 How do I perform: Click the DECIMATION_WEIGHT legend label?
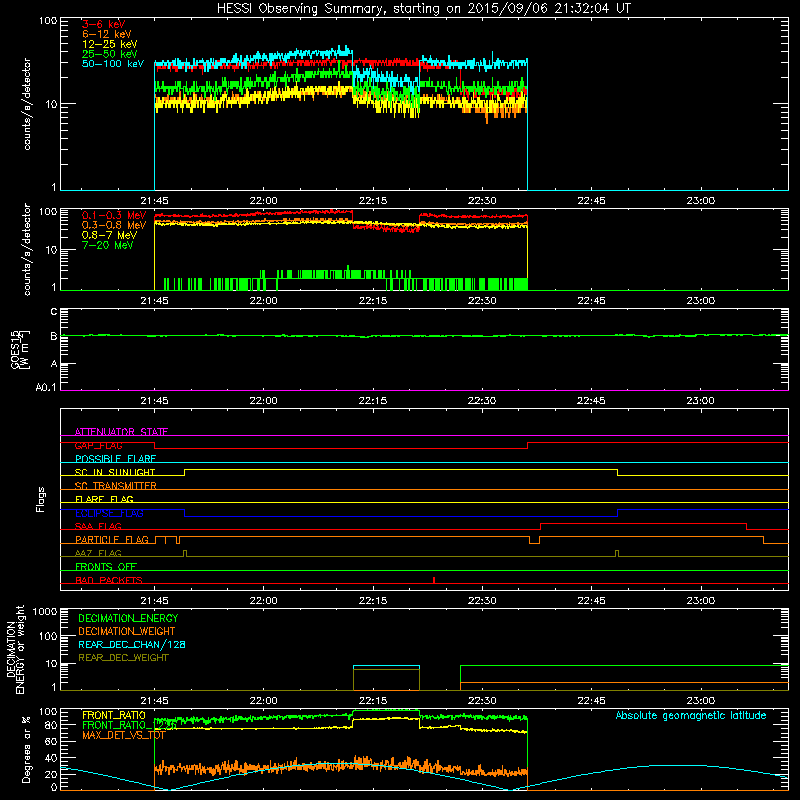pos(127,631)
